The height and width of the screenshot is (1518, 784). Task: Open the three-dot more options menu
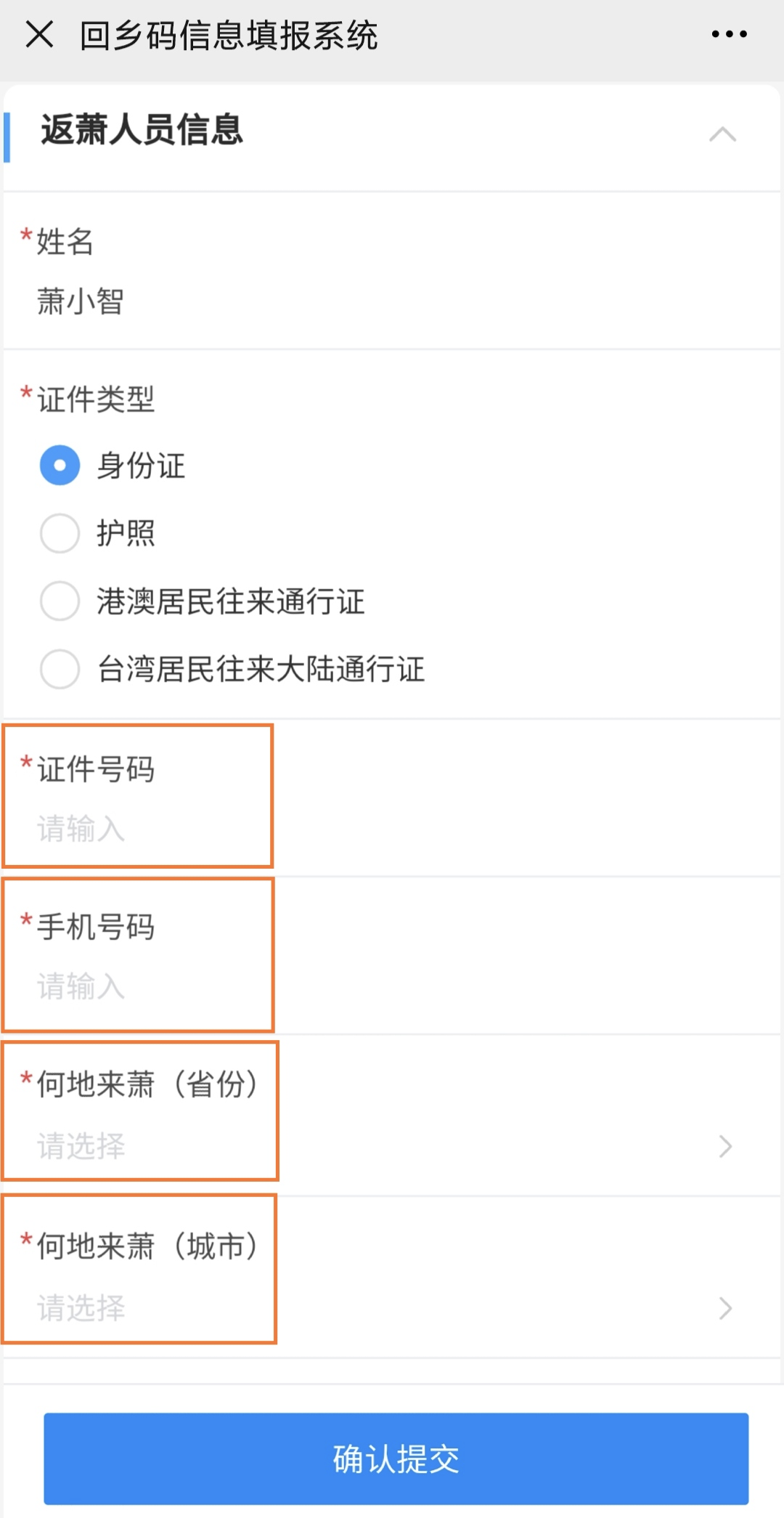coord(729,34)
